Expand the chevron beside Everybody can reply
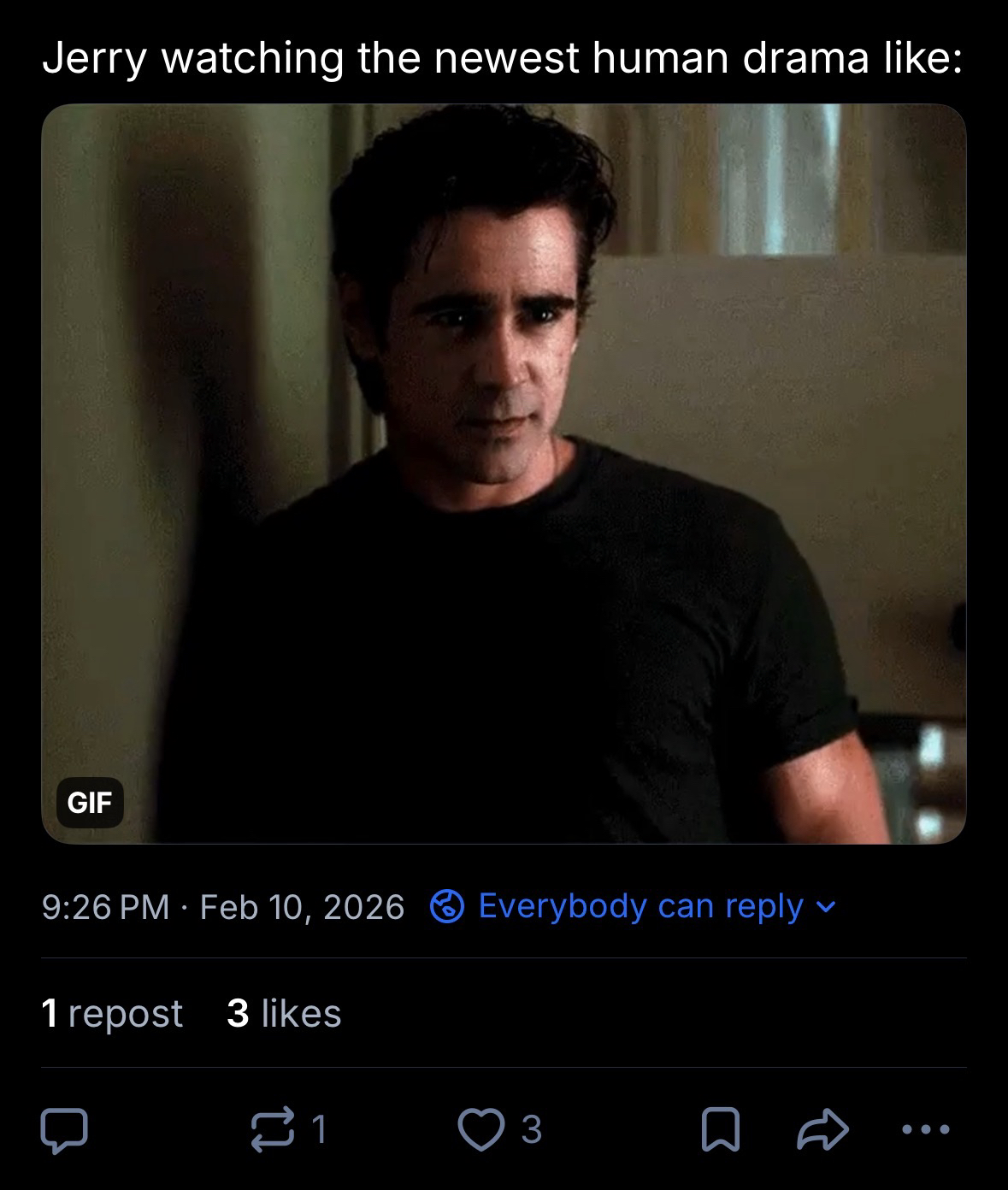This screenshot has width=1008, height=1190. (827, 906)
